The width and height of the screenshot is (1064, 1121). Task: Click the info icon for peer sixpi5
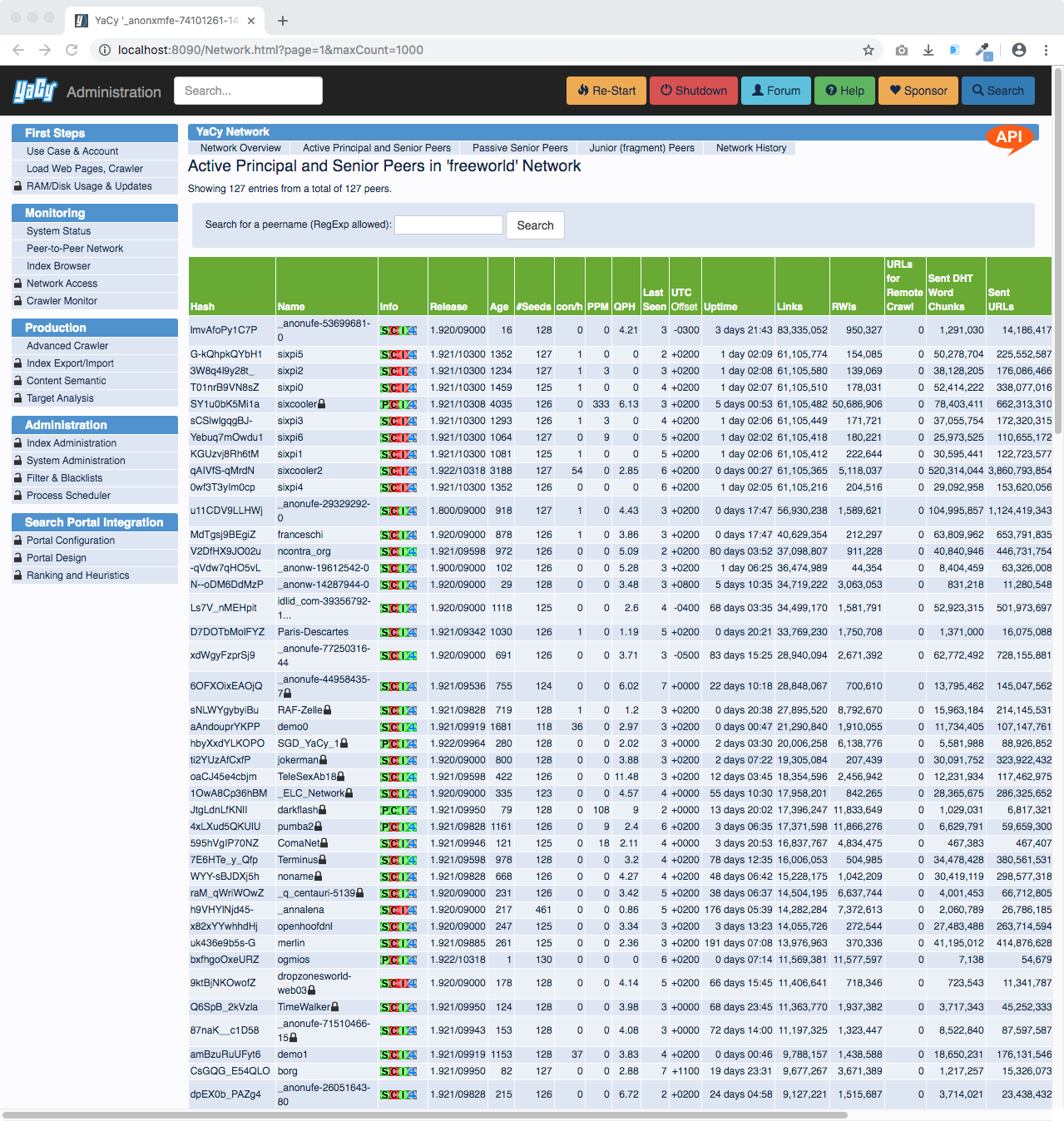[x=398, y=354]
